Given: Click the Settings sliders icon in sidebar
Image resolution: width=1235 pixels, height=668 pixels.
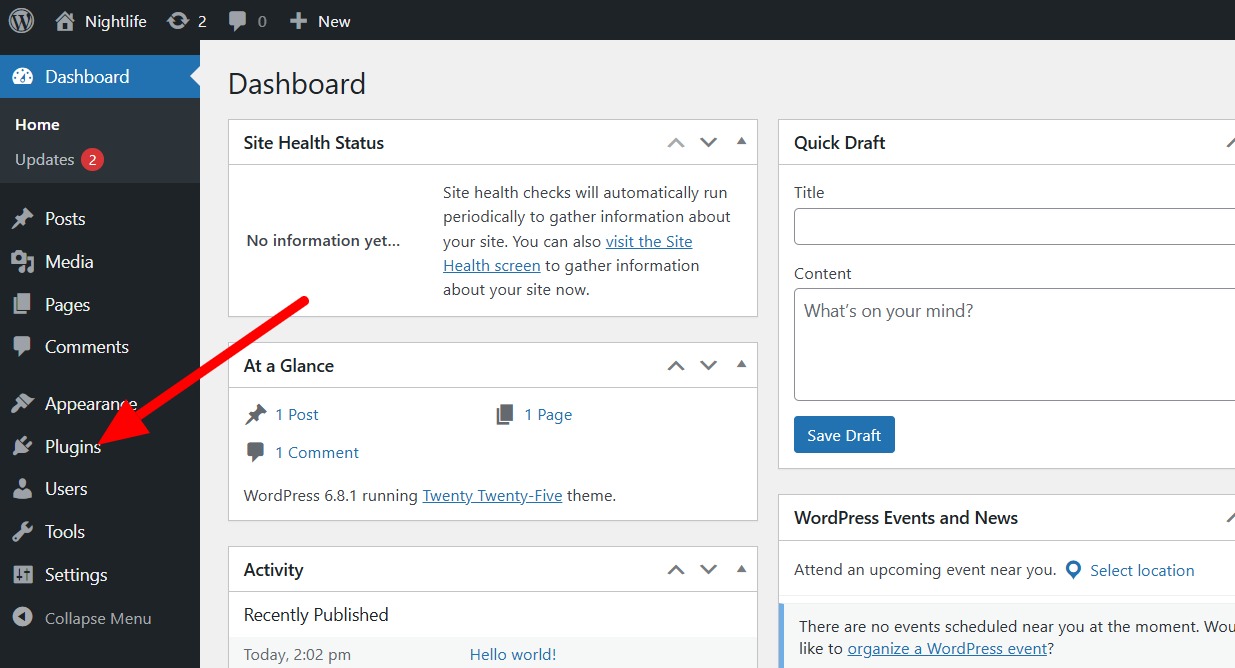Looking at the screenshot, I should [22, 575].
